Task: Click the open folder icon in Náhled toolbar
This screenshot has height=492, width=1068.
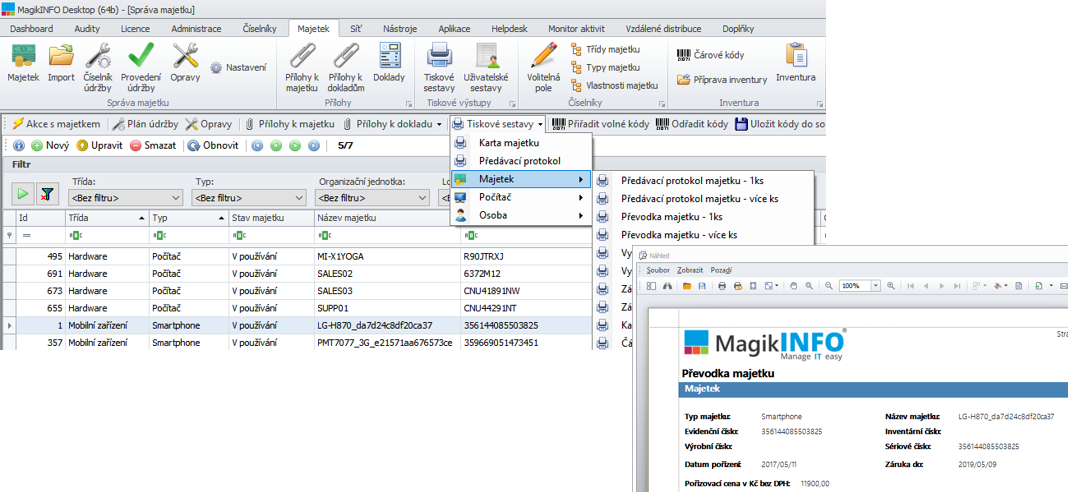Action: coord(687,286)
